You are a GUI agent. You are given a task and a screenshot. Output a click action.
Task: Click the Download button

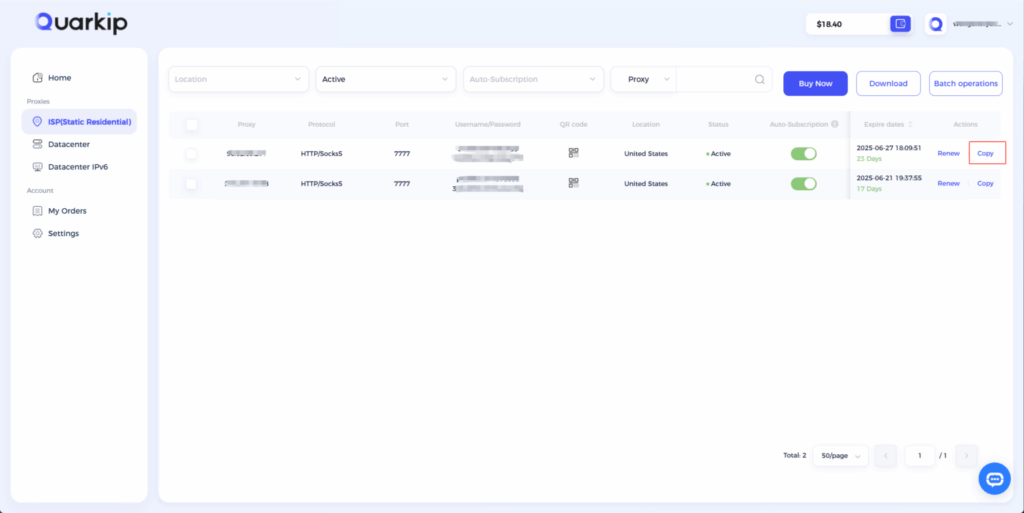888,84
